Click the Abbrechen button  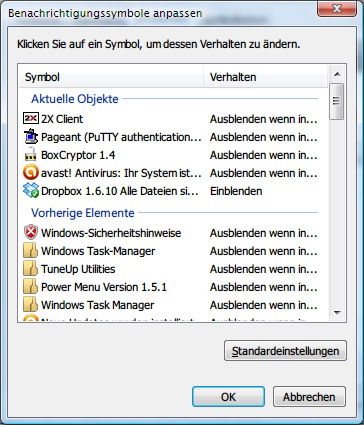(309, 397)
